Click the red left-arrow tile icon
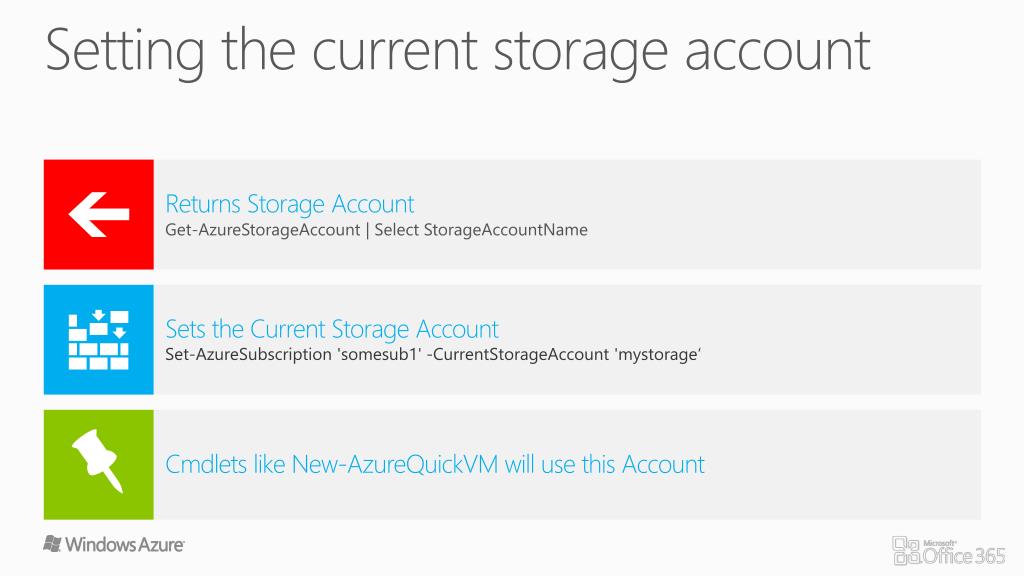 [99, 214]
